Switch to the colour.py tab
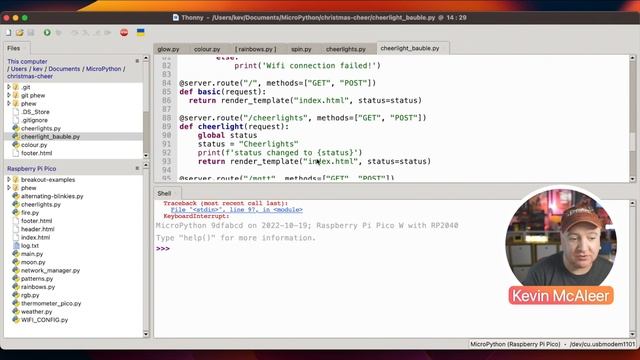The height and width of the screenshot is (360, 640). 207,49
